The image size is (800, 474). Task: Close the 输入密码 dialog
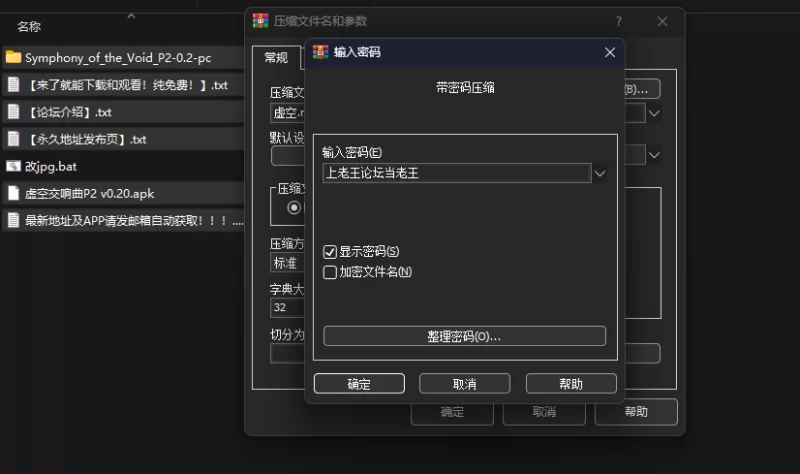pos(610,52)
